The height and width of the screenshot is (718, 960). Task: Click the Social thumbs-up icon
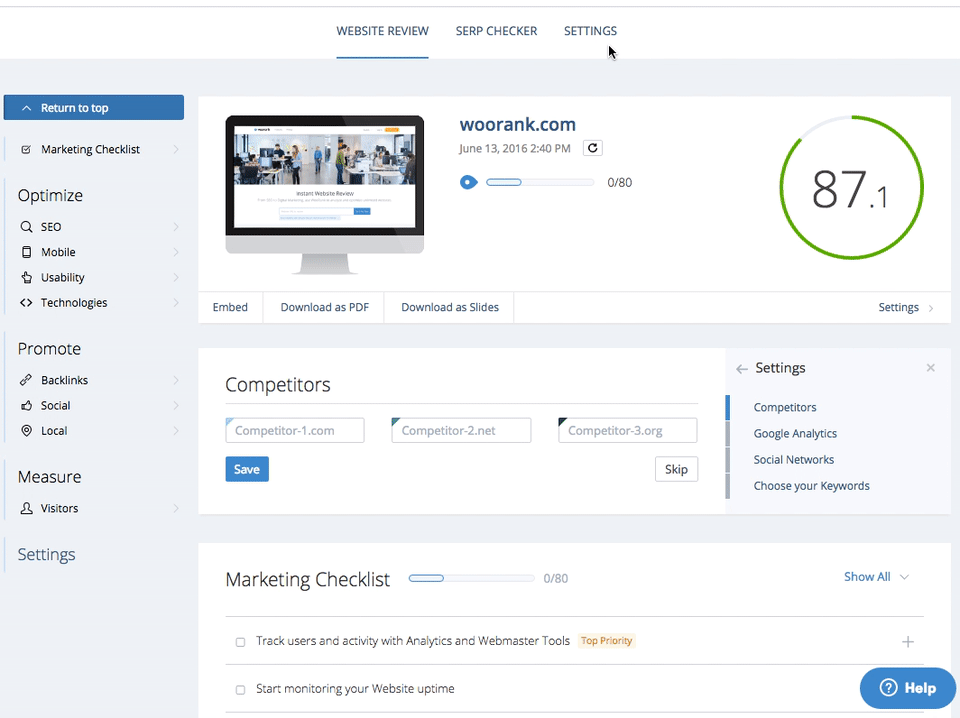pyautogui.click(x=26, y=406)
